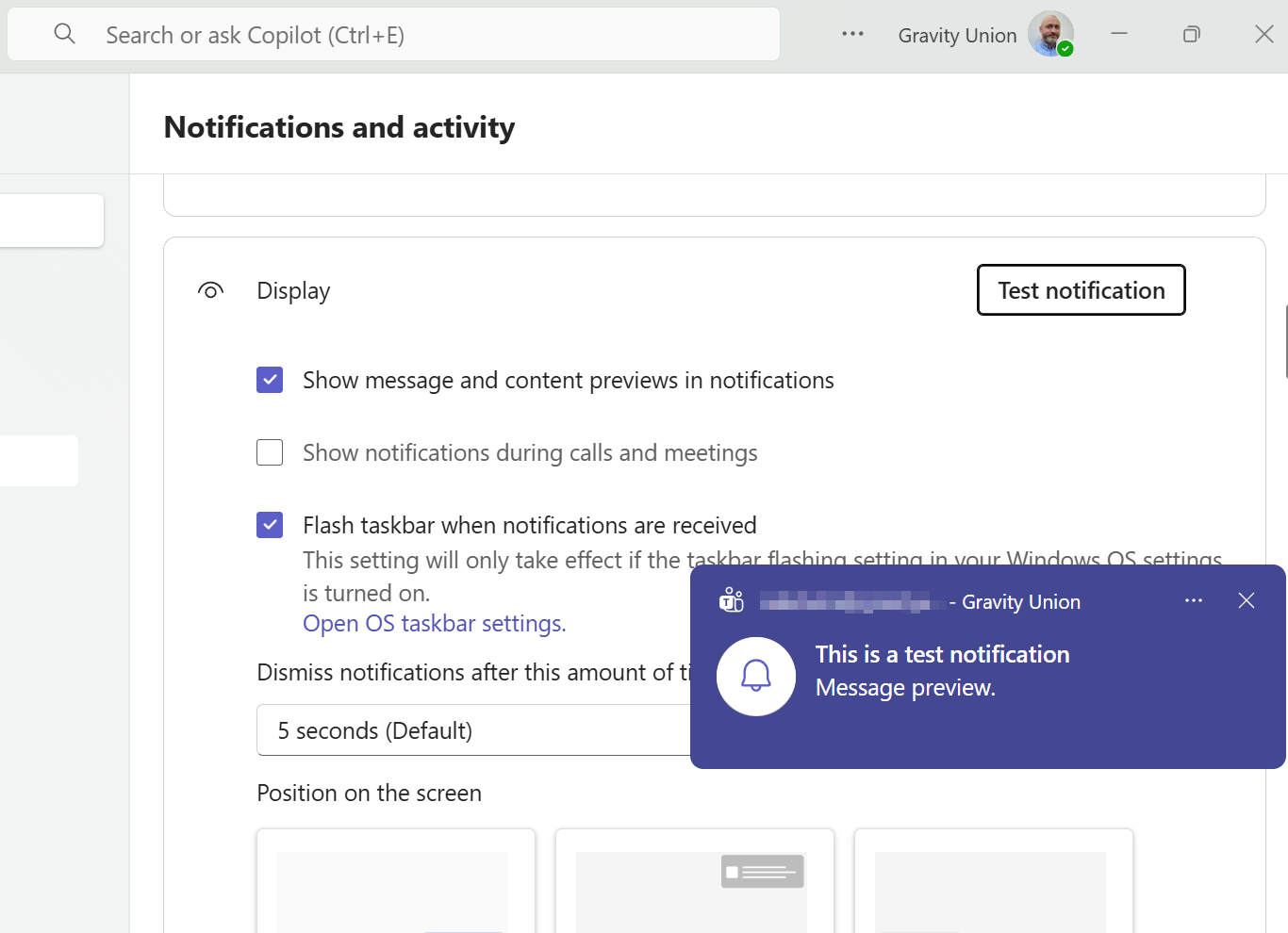The width and height of the screenshot is (1288, 933).
Task: Restore down the Teams window
Action: click(x=1192, y=34)
